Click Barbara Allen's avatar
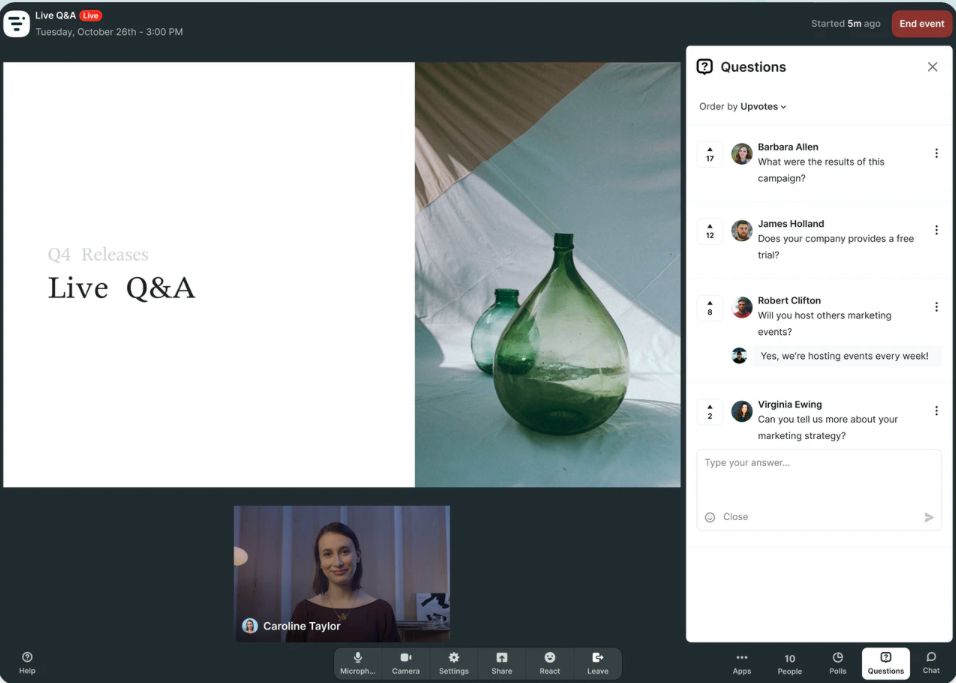The image size is (956, 683). 741,154
